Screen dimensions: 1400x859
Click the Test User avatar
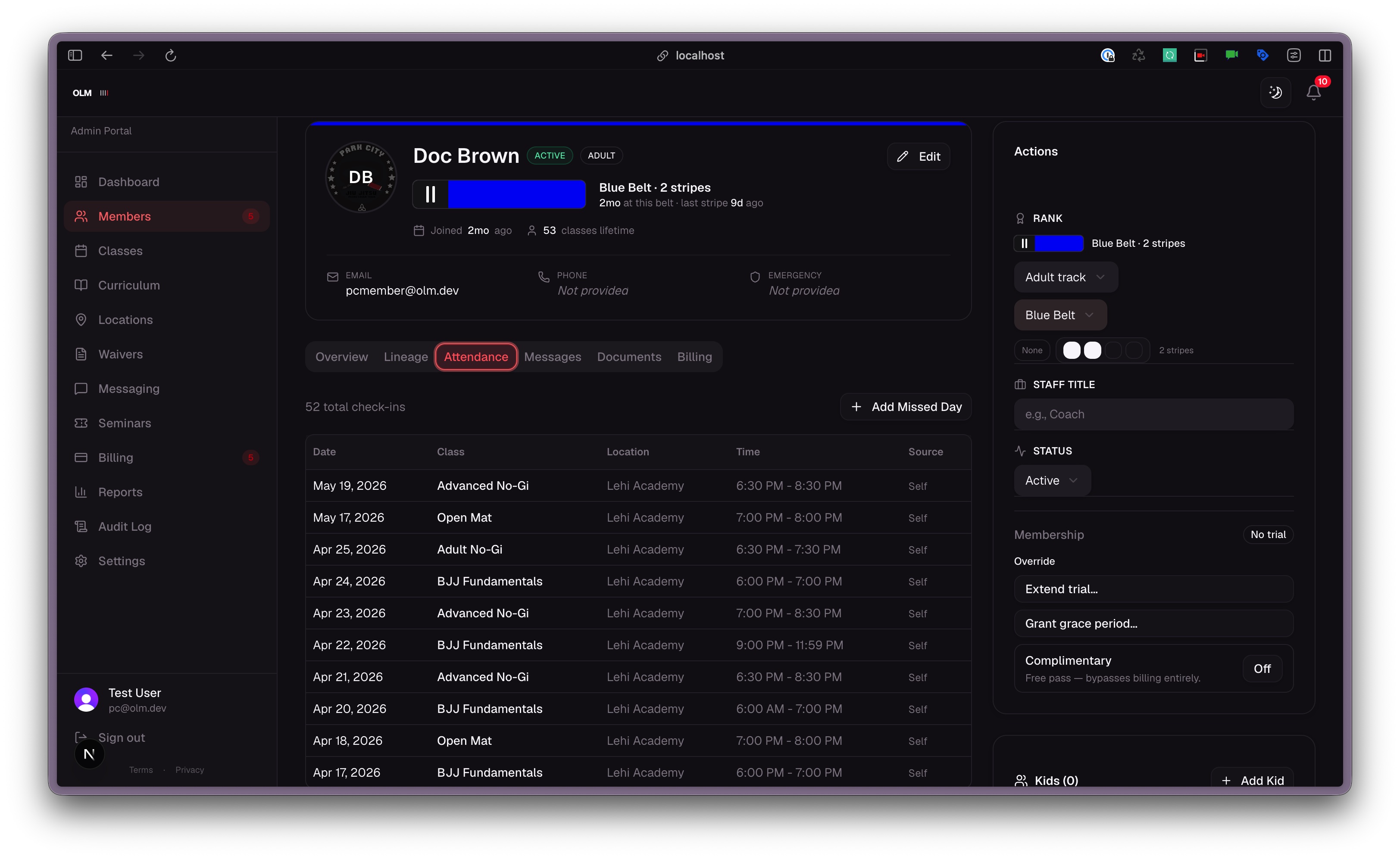(x=86, y=699)
